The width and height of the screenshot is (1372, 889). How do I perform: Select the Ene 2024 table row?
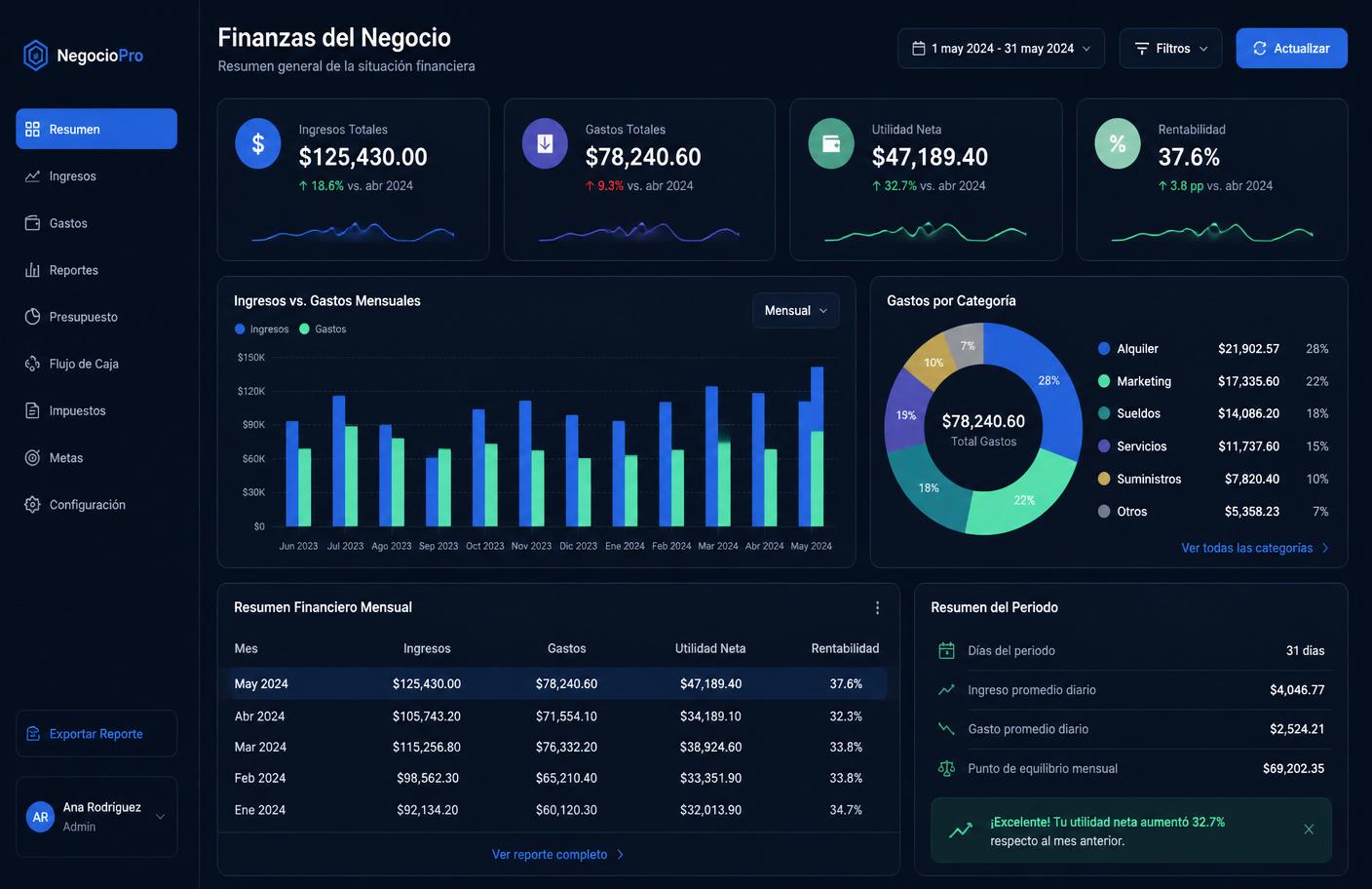(x=556, y=809)
